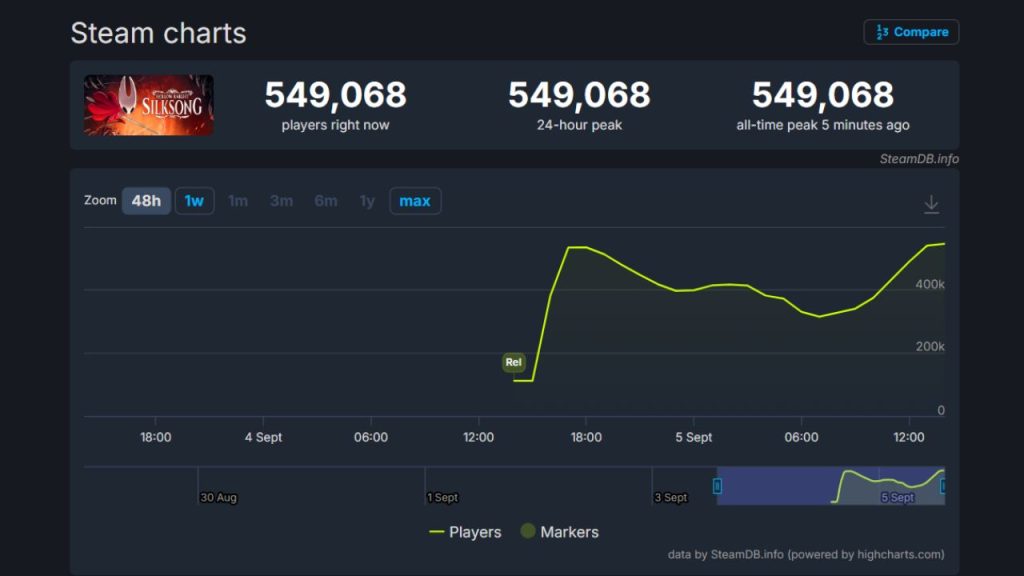Screen dimensions: 1024x576
Task: Click the data by SteamDB.info footer text
Action: [x=806, y=554]
